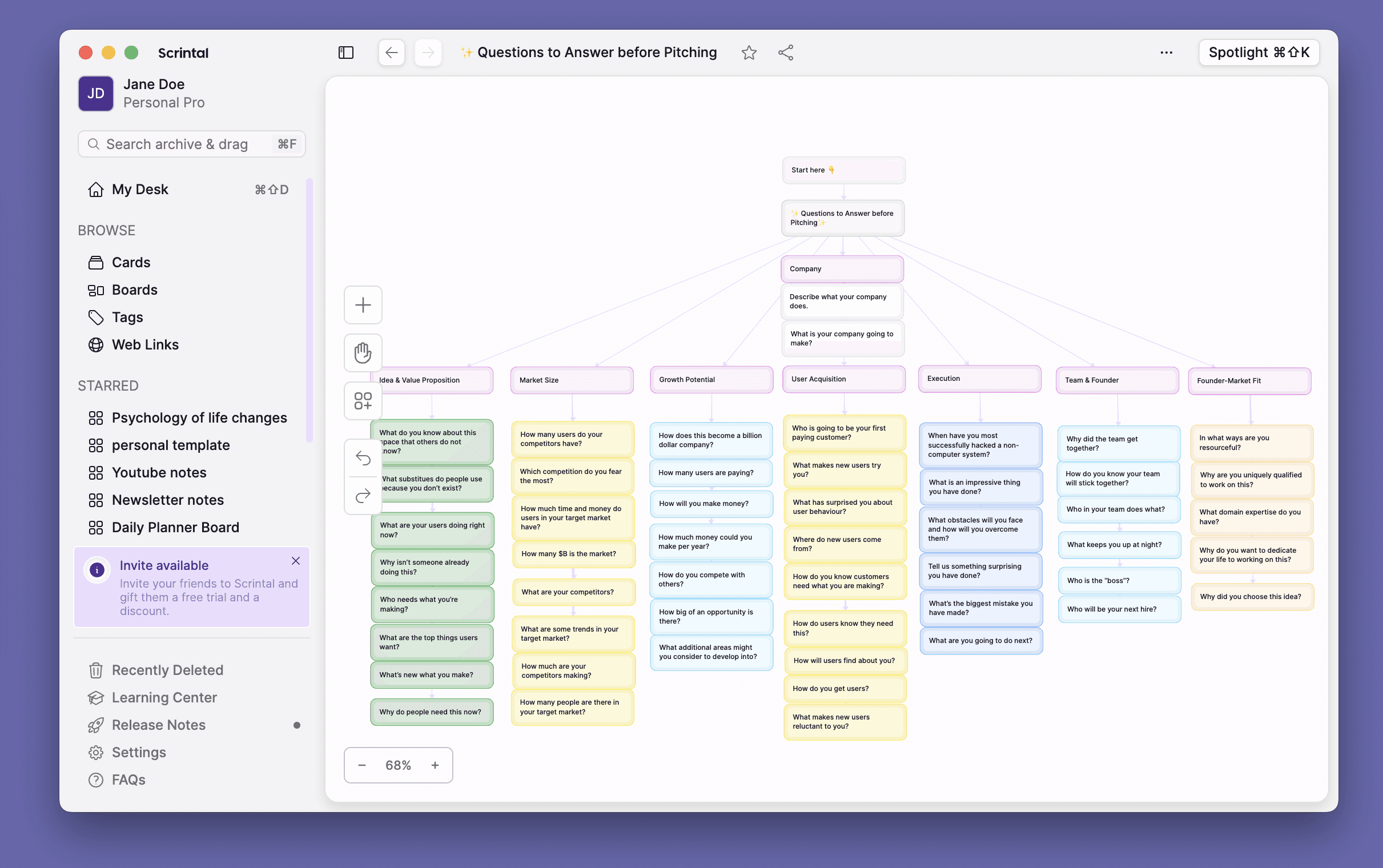Viewport: 1383px width, 868px height.
Task: Increase zoom with the plus button
Action: 435,765
